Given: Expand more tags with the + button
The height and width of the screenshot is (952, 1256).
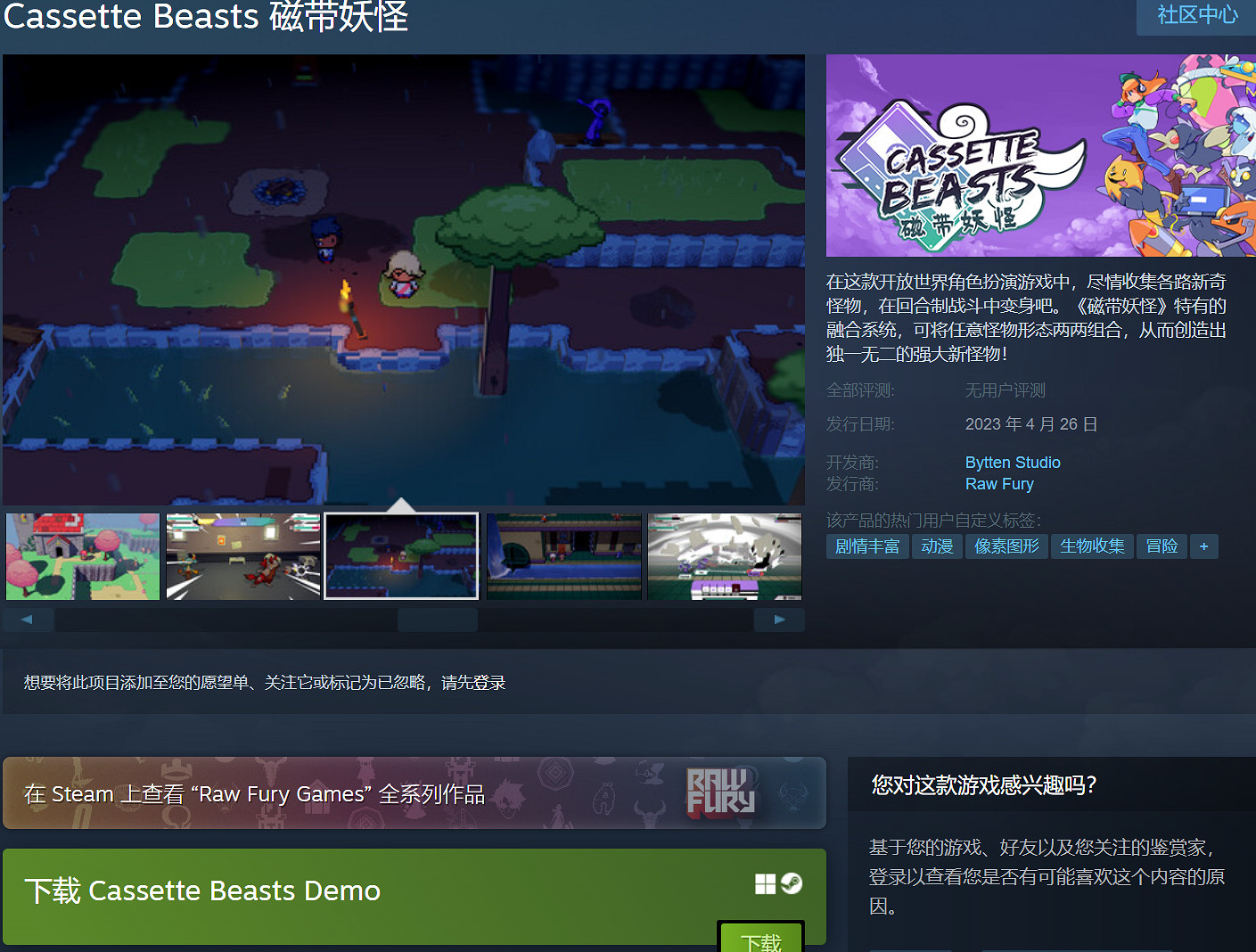Looking at the screenshot, I should [x=1204, y=546].
